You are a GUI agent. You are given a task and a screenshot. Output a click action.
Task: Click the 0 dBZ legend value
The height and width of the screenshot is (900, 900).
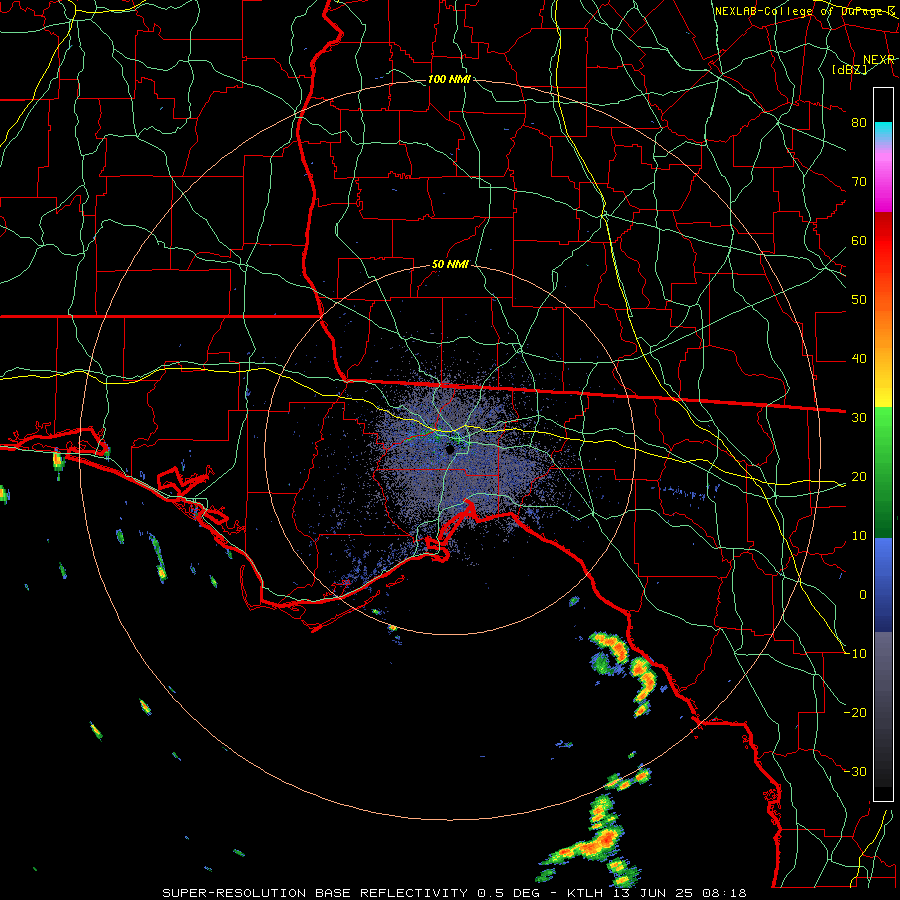(863, 595)
